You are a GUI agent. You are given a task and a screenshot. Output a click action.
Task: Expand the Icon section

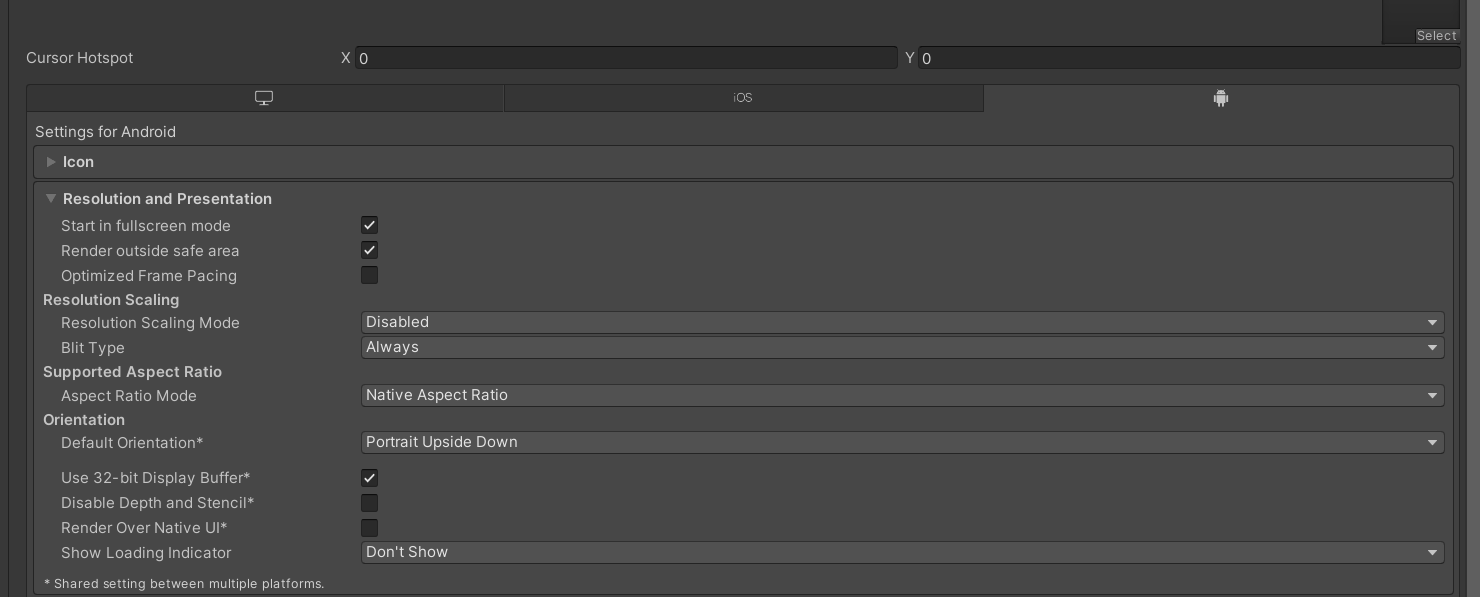click(51, 162)
